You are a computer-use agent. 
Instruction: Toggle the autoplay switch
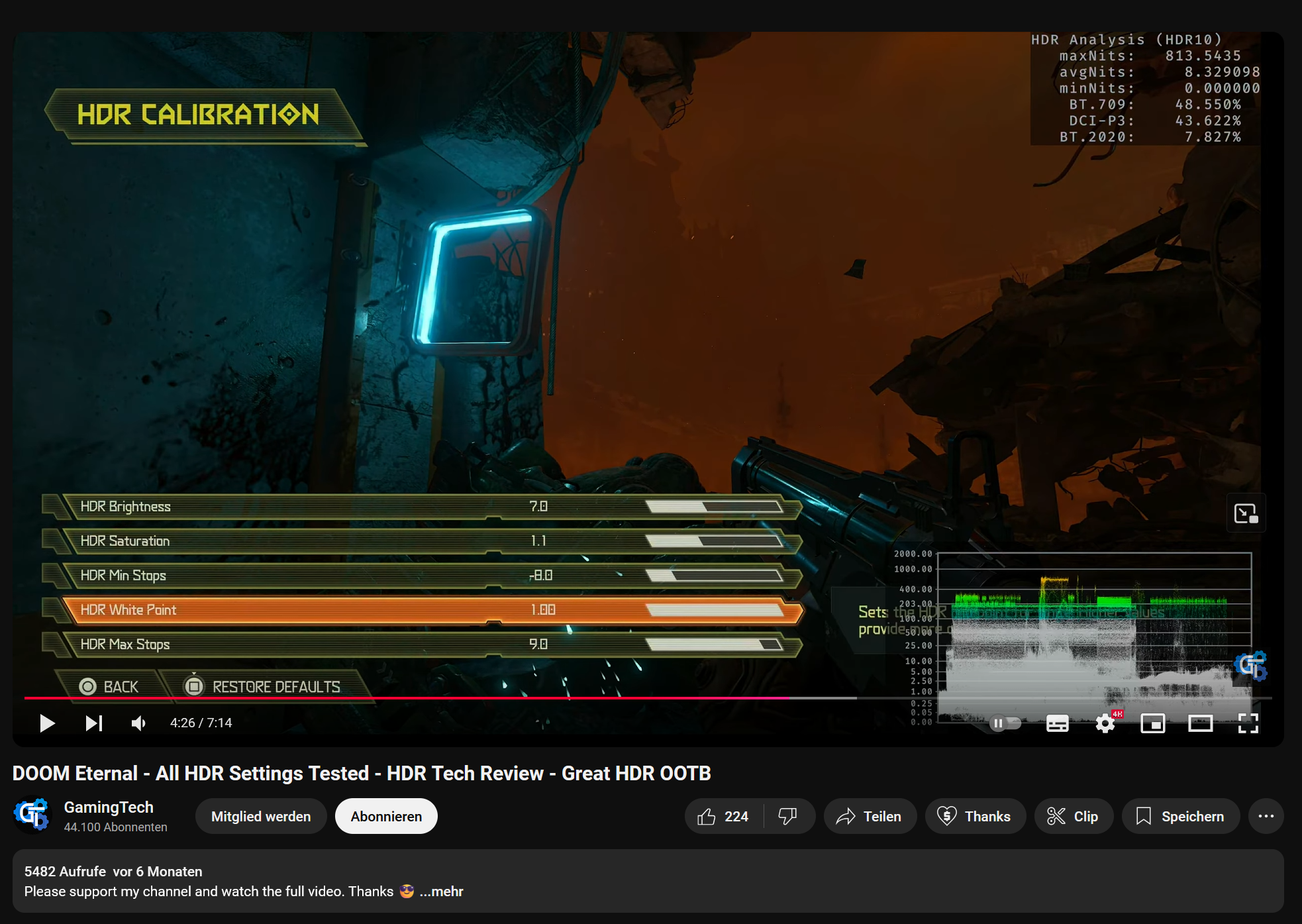(1005, 723)
